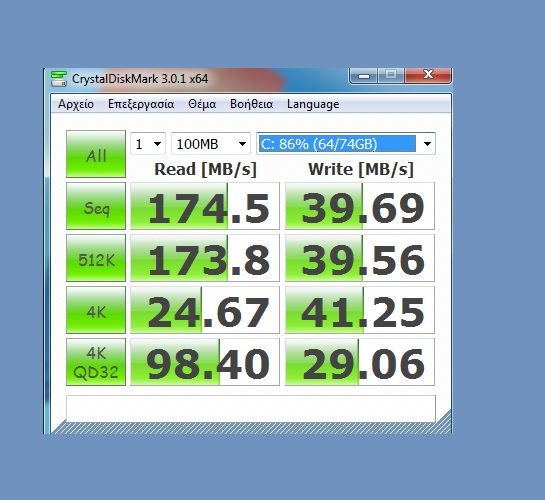Click the CrystalDiskMark app icon in title bar
The width and height of the screenshot is (545, 500).
[58, 79]
